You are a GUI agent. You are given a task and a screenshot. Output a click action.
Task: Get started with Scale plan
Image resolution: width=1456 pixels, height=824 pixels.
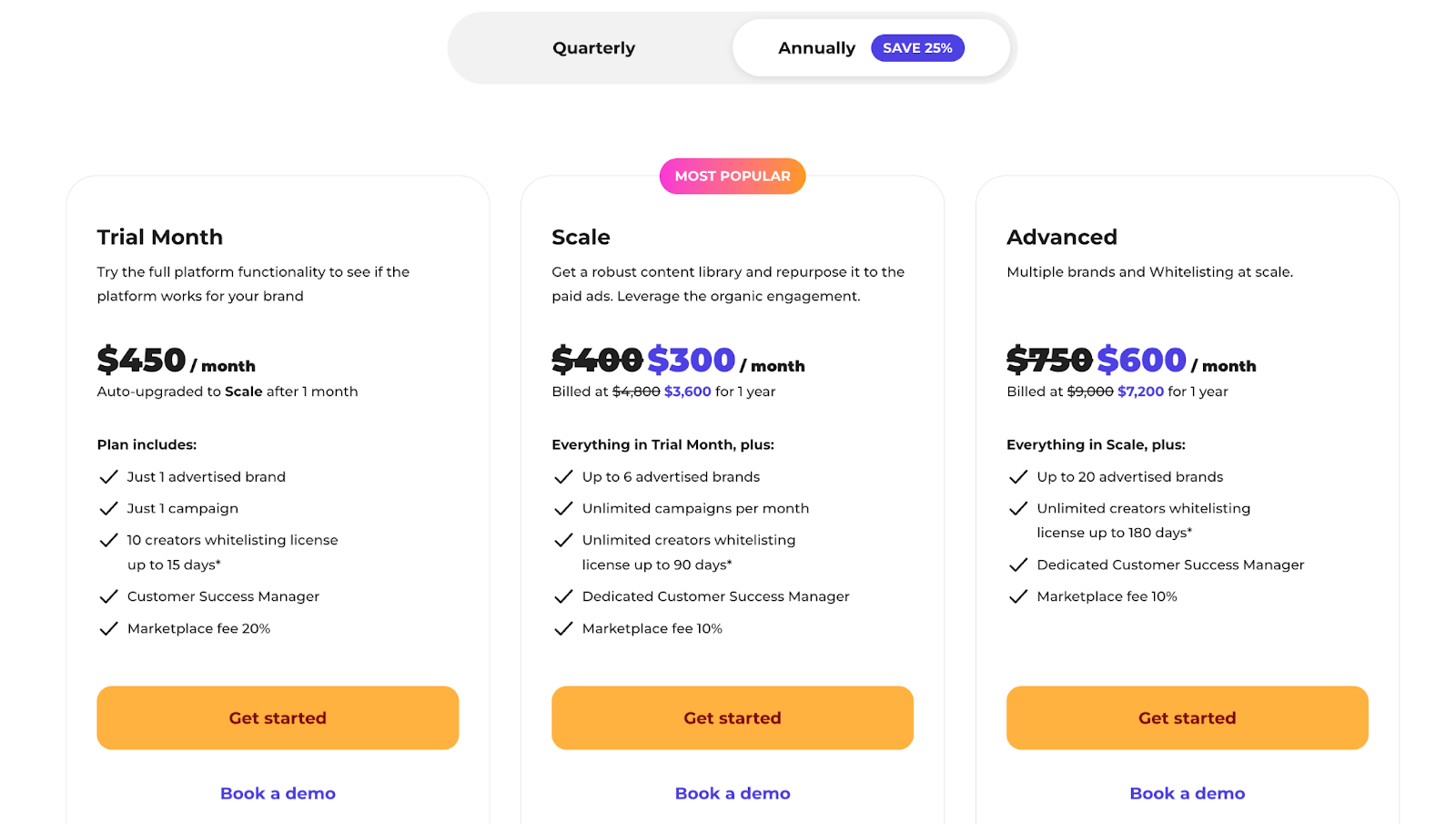click(733, 717)
